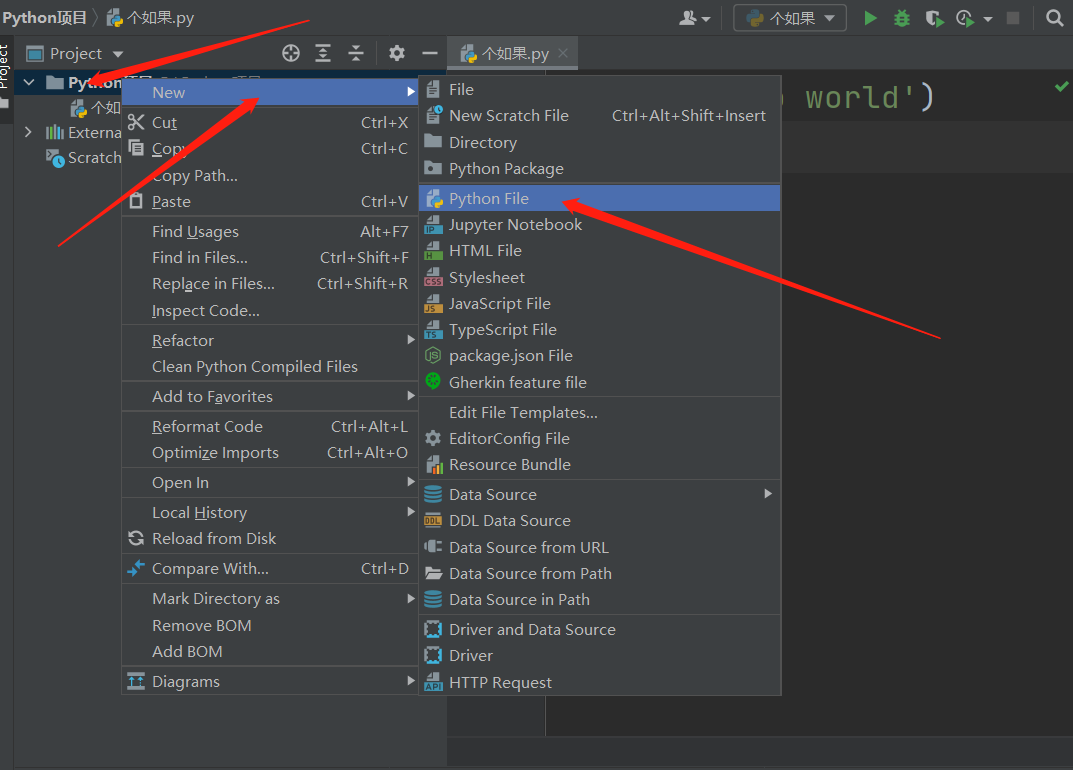Expand the Diagrams submenu
The height and width of the screenshot is (770, 1073).
tap(270, 682)
